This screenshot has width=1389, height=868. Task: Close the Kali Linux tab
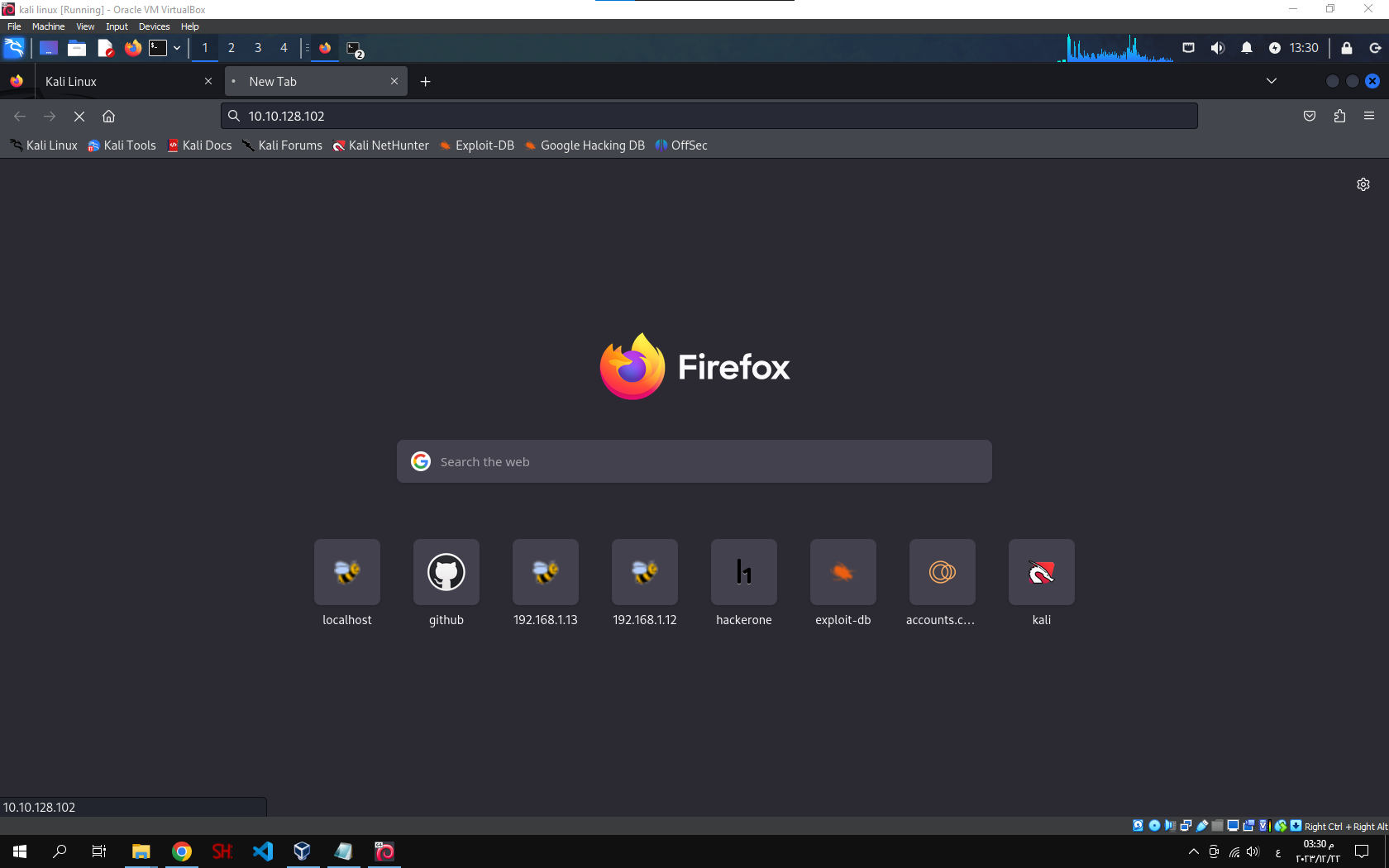click(x=208, y=81)
